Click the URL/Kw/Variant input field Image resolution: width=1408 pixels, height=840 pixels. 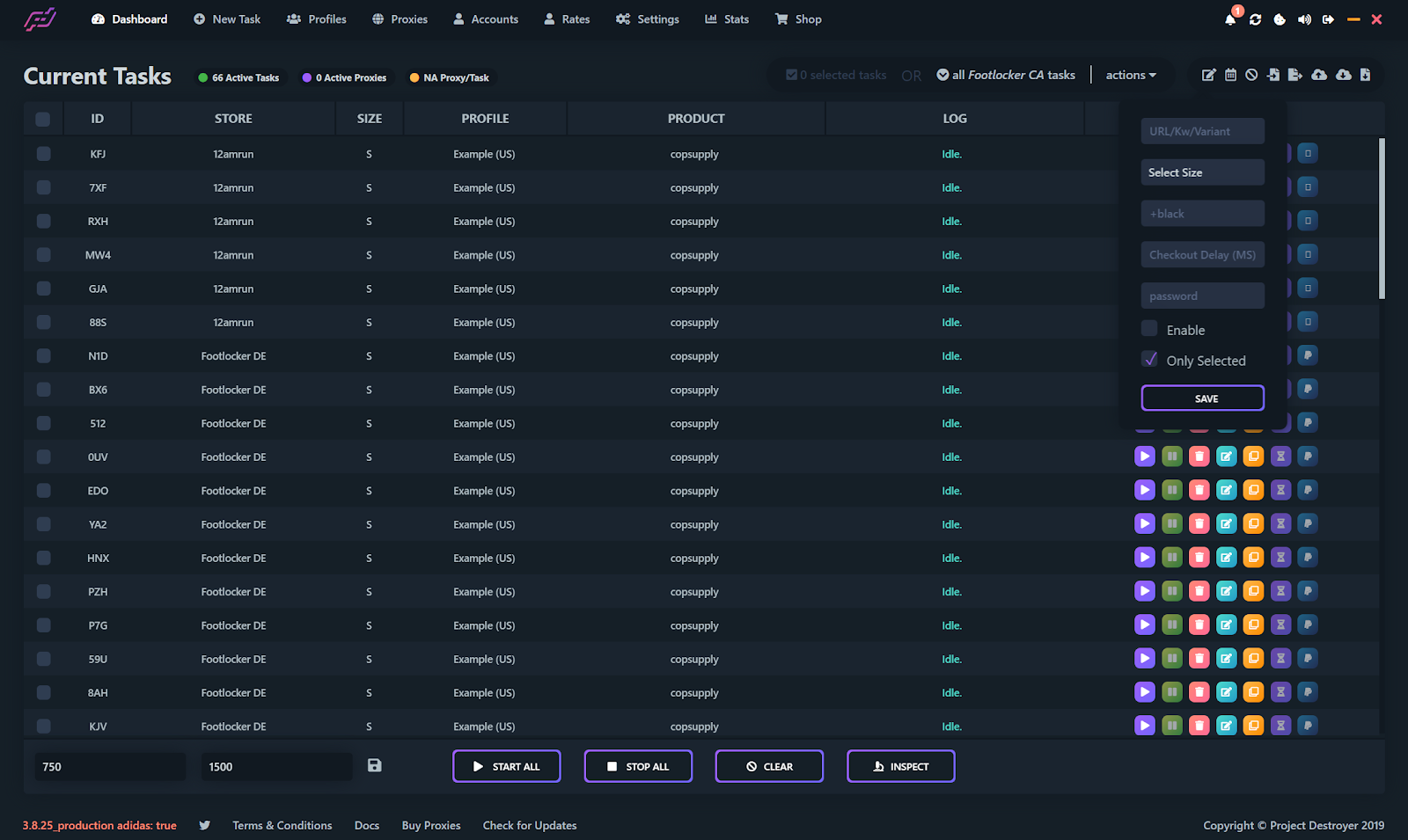tap(1202, 131)
